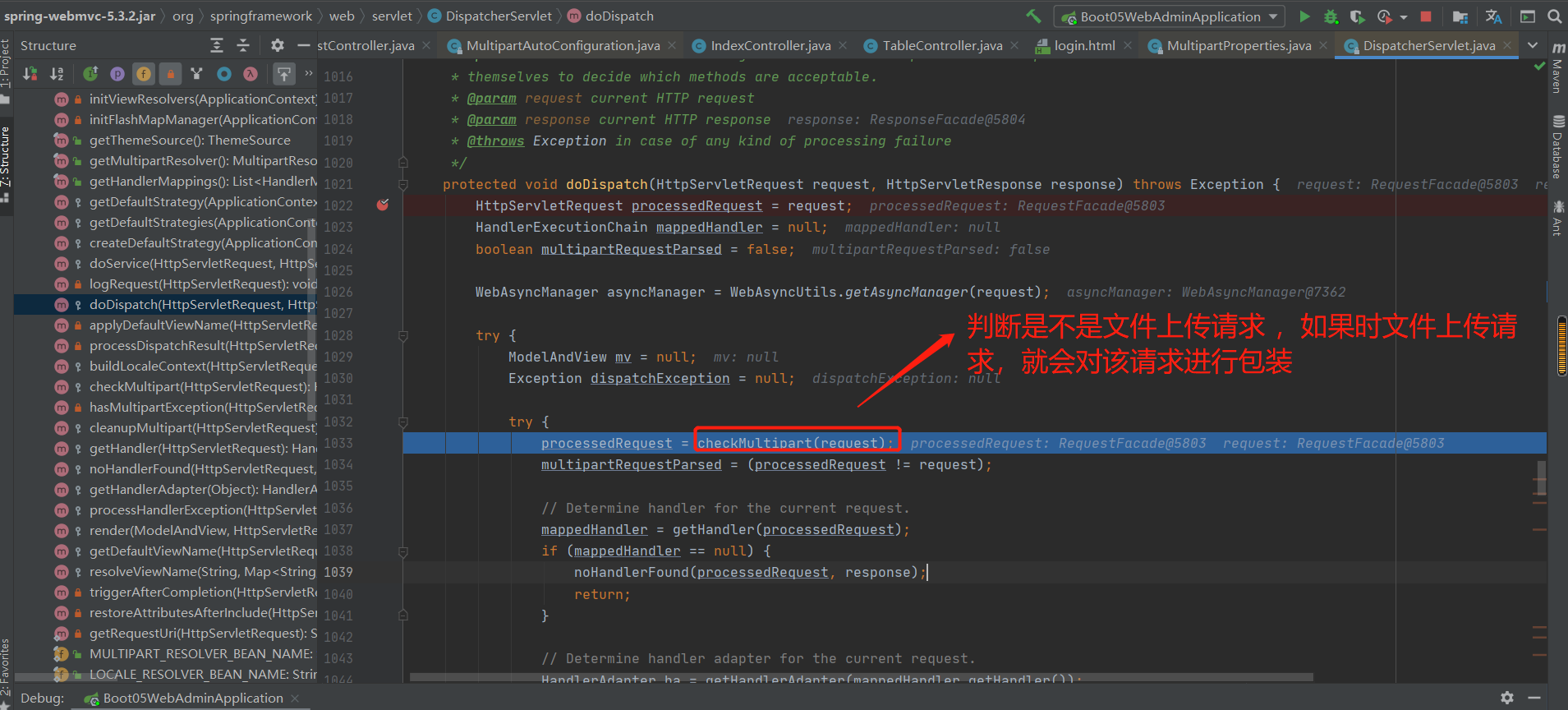1568x710 pixels.
Task: Collapse outer try block at line 1028
Action: point(403,335)
